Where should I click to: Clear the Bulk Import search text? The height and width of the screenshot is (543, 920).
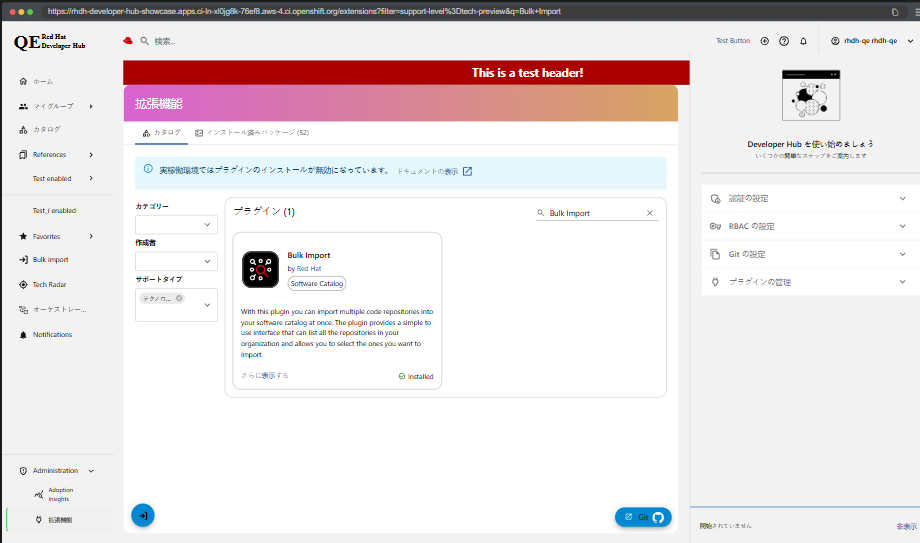650,213
